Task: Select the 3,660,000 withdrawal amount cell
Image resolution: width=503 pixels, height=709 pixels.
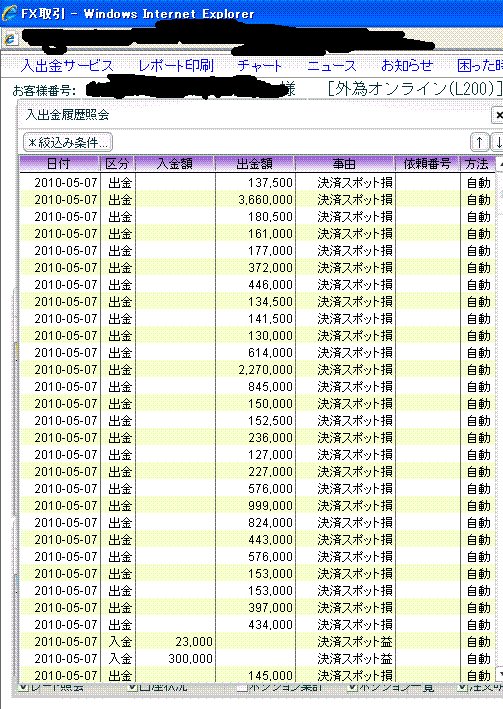Action: pyautogui.click(x=255, y=199)
